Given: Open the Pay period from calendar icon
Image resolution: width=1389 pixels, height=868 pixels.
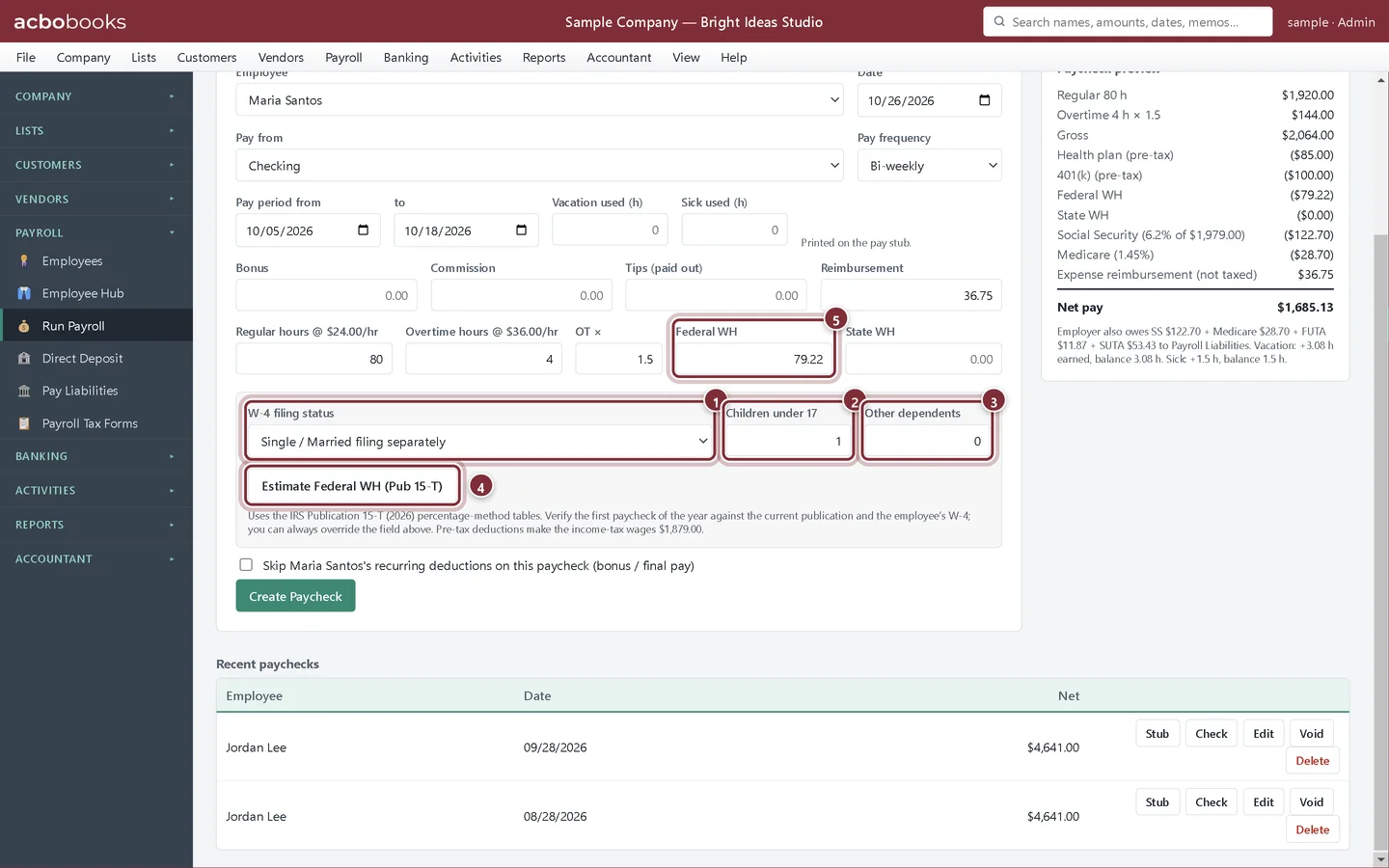Looking at the screenshot, I should 363,231.
